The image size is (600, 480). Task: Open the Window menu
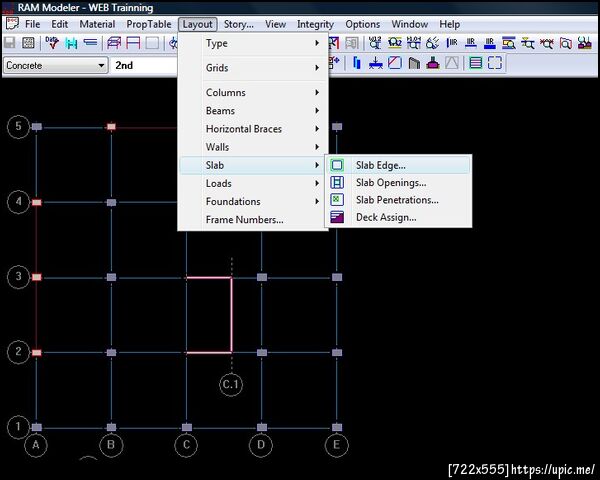click(409, 24)
